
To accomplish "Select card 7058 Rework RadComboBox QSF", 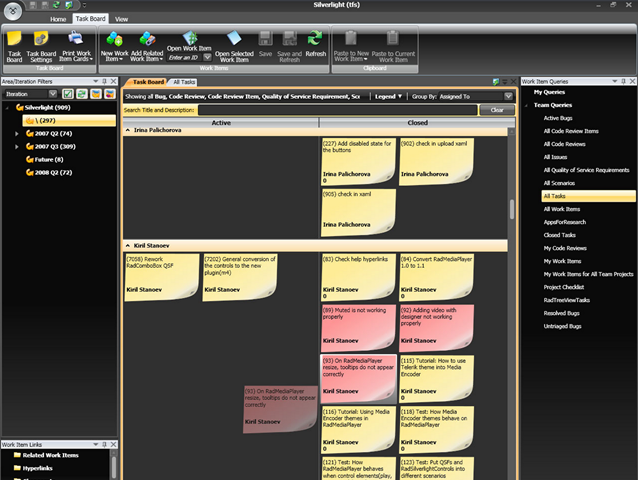I will pos(162,277).
